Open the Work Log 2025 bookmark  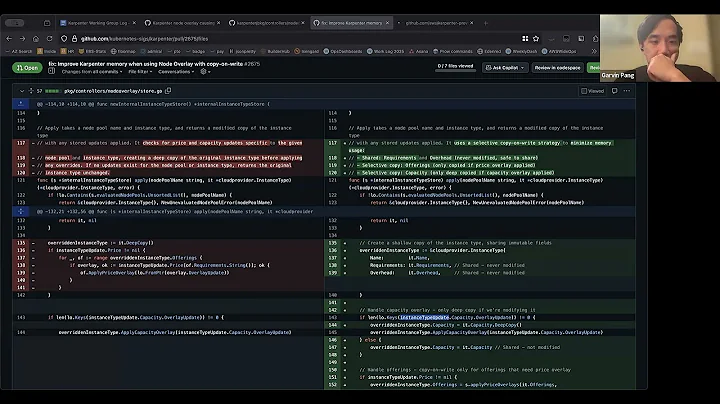coord(385,51)
